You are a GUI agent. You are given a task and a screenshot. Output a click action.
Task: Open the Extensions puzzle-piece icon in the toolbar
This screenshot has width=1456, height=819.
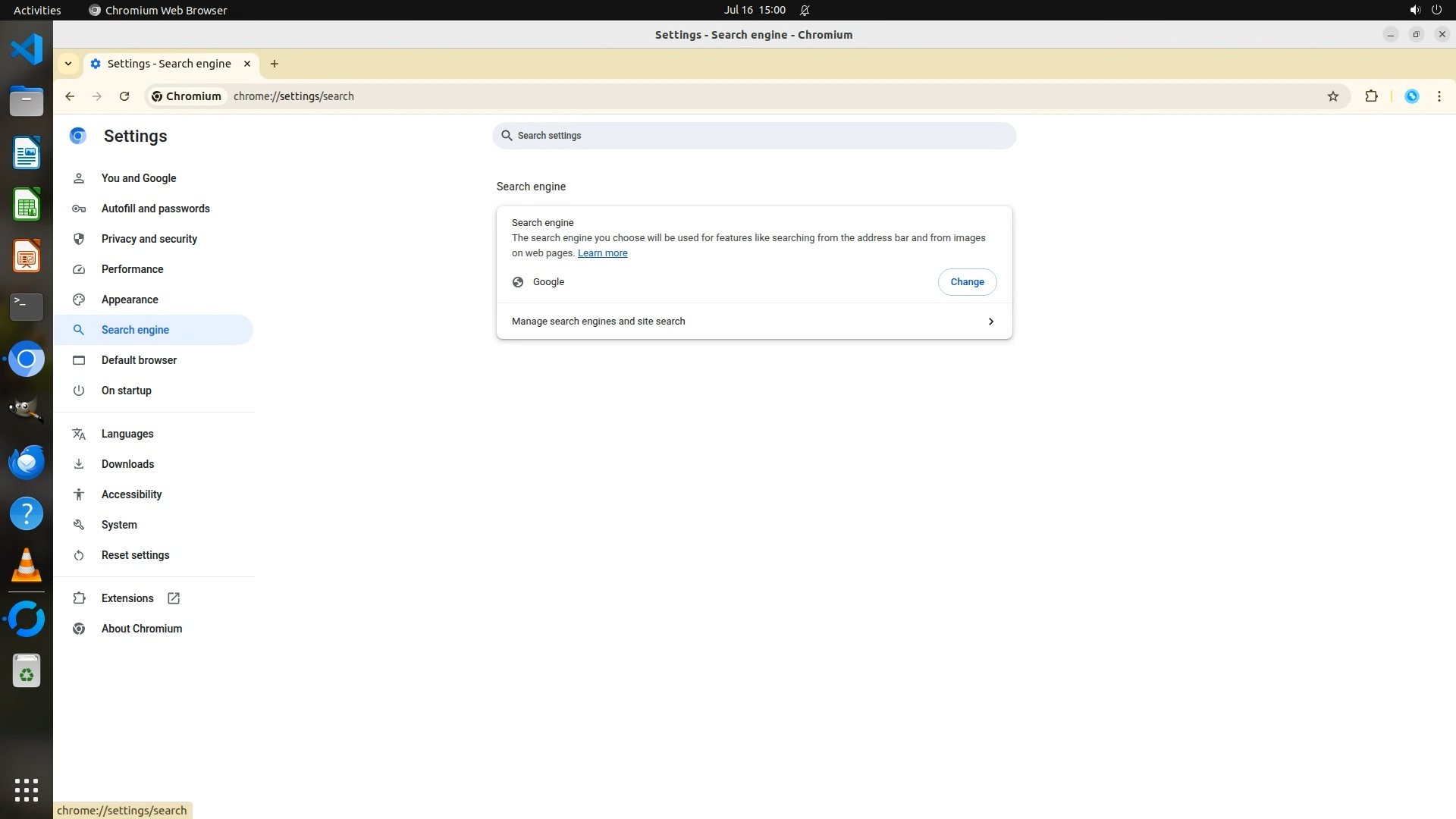(1371, 96)
